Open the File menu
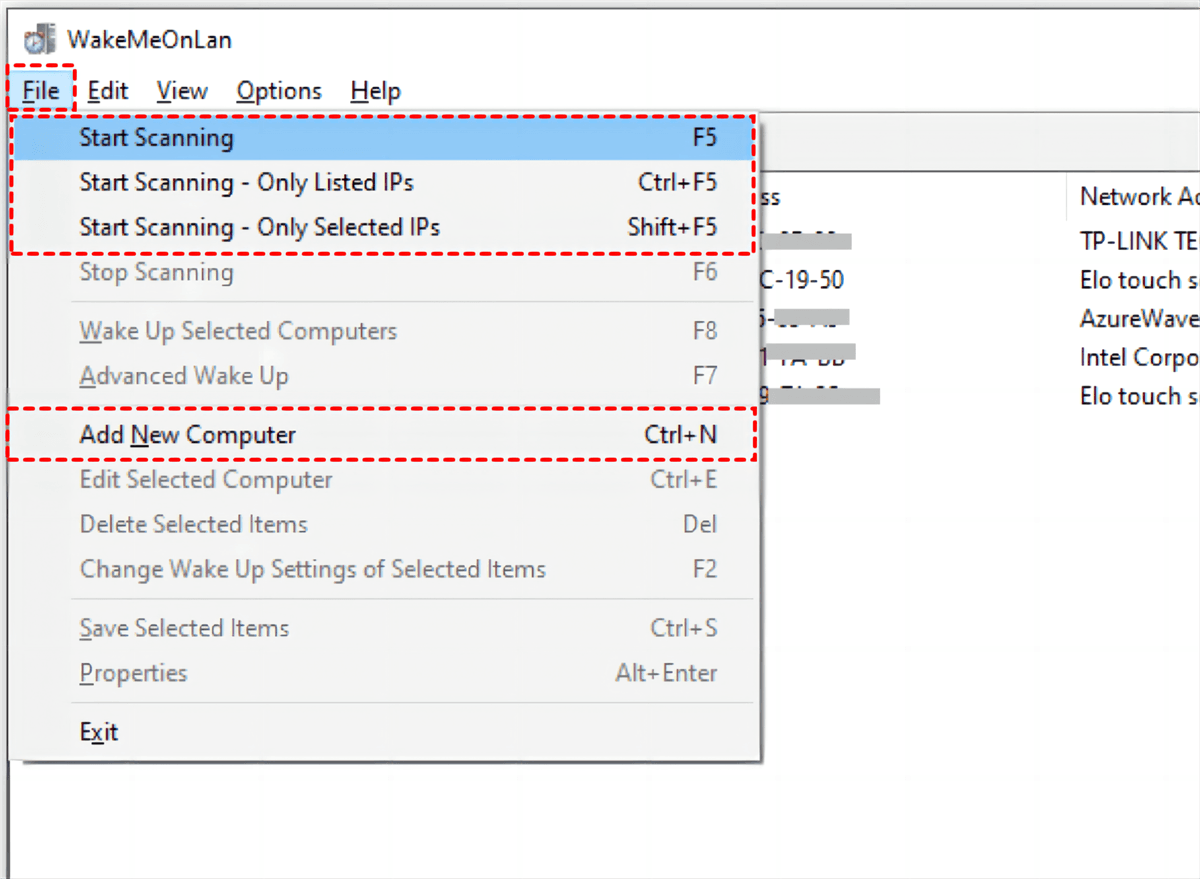This screenshot has height=879, width=1200. (x=41, y=91)
